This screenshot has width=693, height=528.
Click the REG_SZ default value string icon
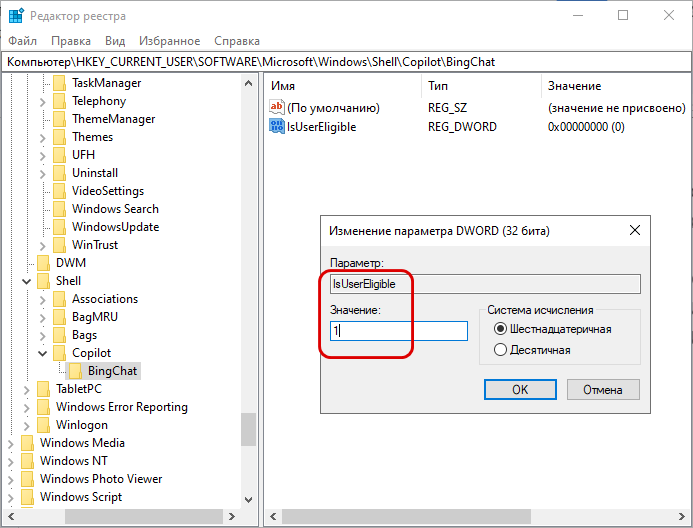pyautogui.click(x=277, y=107)
